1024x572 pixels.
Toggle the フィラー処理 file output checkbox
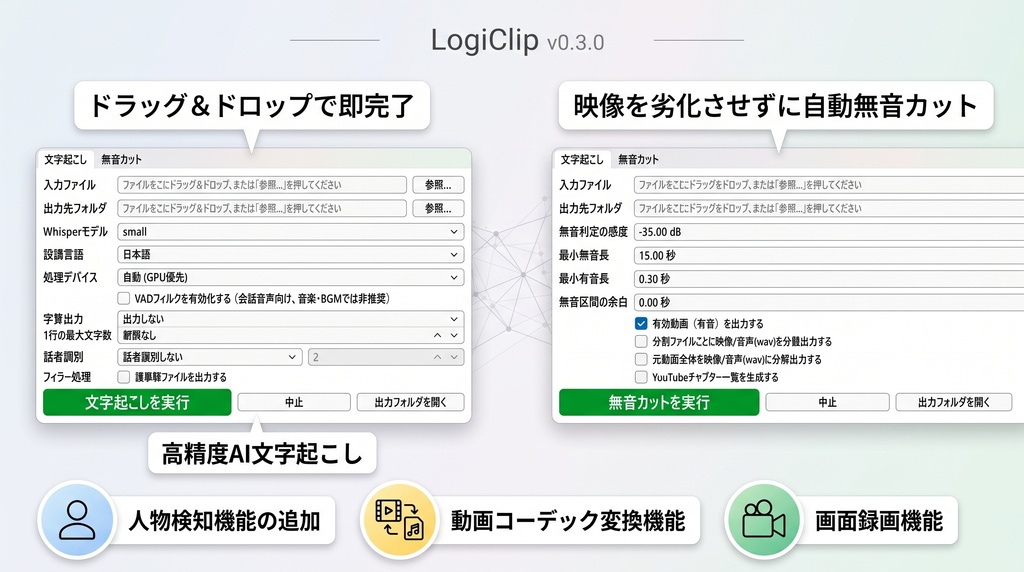point(123,377)
